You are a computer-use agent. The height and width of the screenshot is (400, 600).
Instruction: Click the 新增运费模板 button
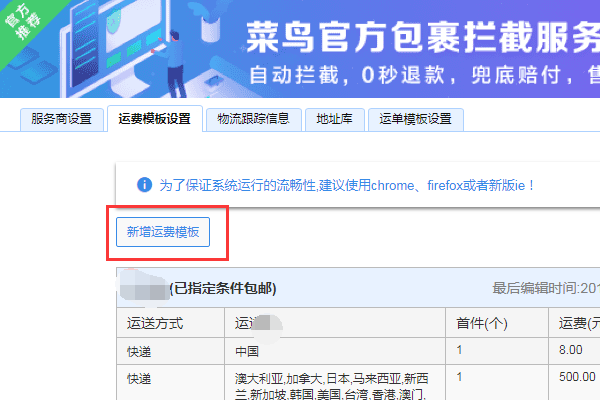pos(163,232)
